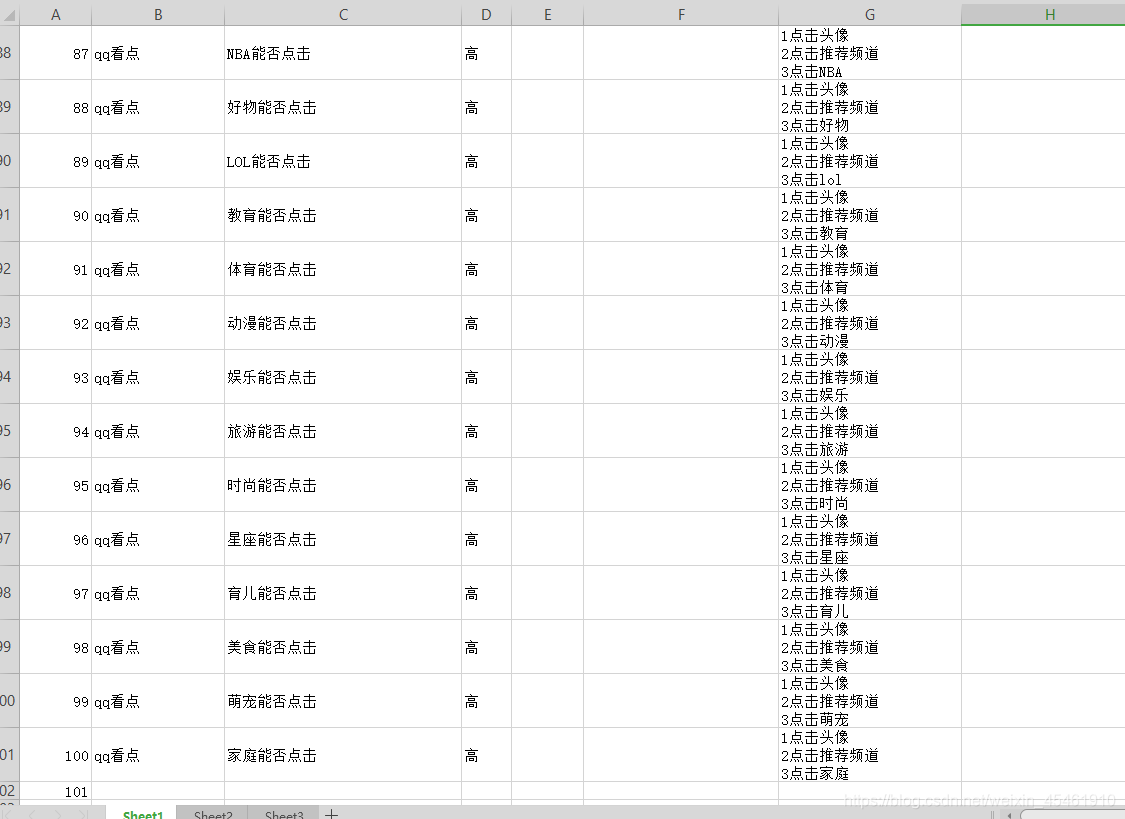Click the cell '美食能否点击'
The height and width of the screenshot is (819, 1125).
pyautogui.click(x=343, y=647)
